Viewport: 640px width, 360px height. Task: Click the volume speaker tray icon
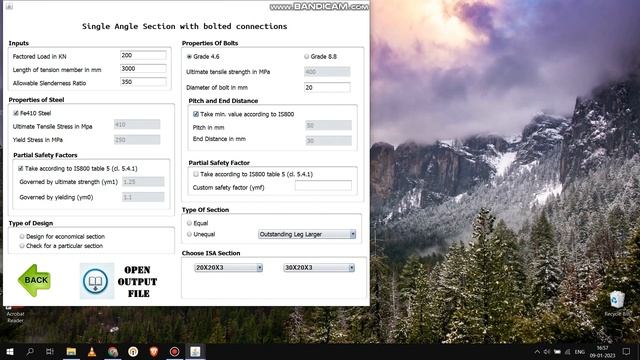coord(547,352)
